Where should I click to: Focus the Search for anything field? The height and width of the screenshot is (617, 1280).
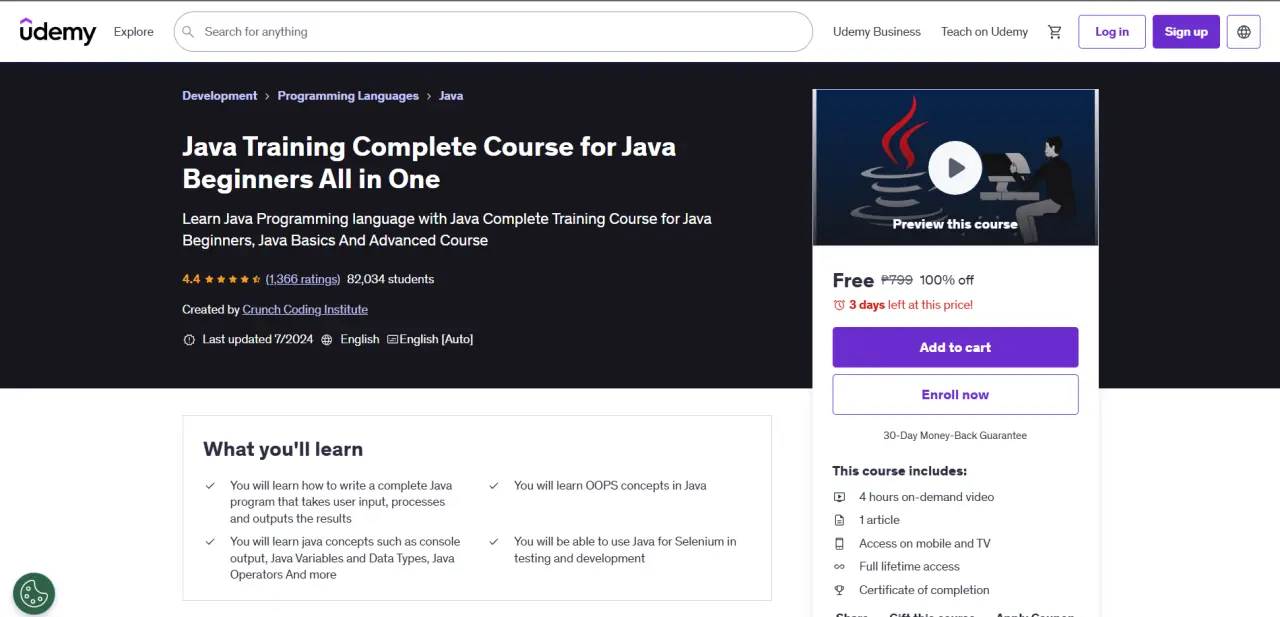pyautogui.click(x=493, y=32)
